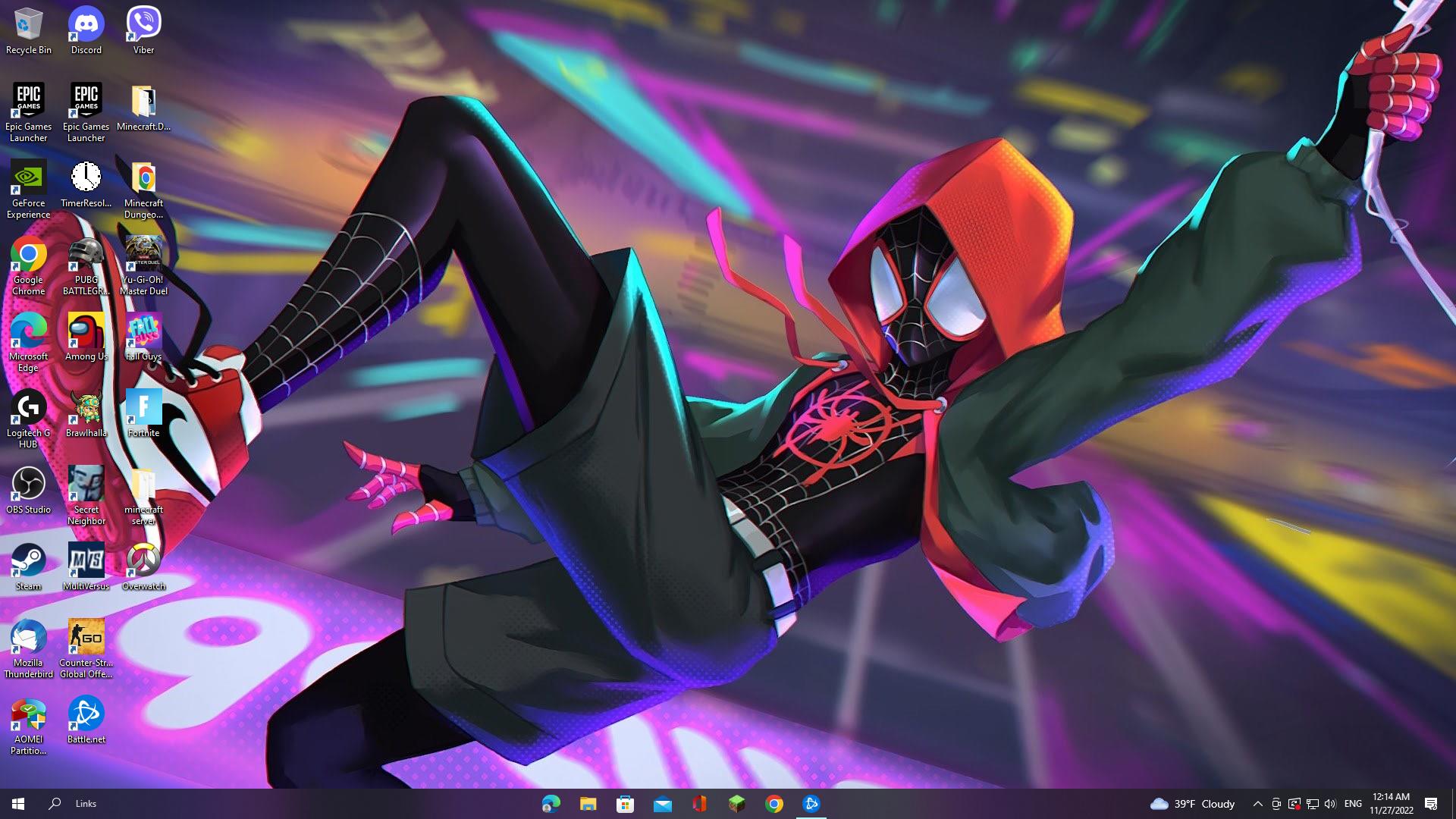The width and height of the screenshot is (1456, 819).
Task: Click the OBS Studio shortcut
Action: point(28,486)
